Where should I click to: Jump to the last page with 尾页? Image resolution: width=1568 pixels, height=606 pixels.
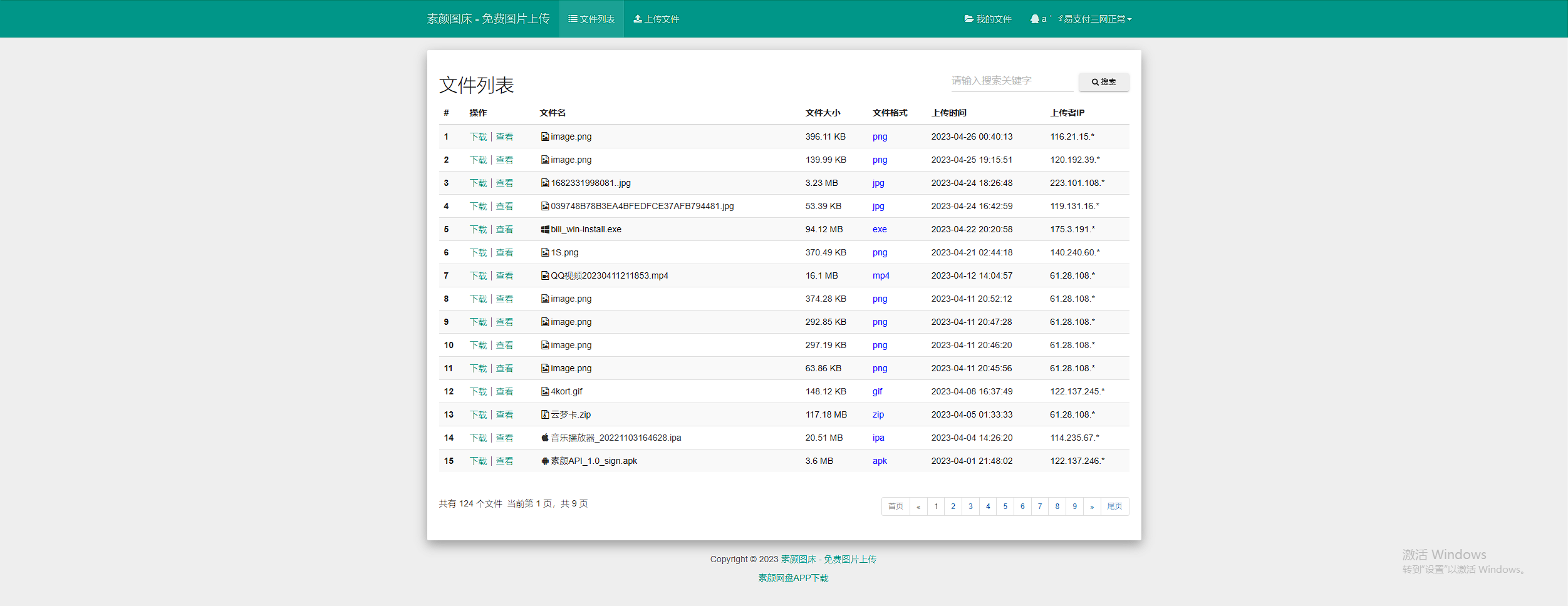tap(1114, 506)
